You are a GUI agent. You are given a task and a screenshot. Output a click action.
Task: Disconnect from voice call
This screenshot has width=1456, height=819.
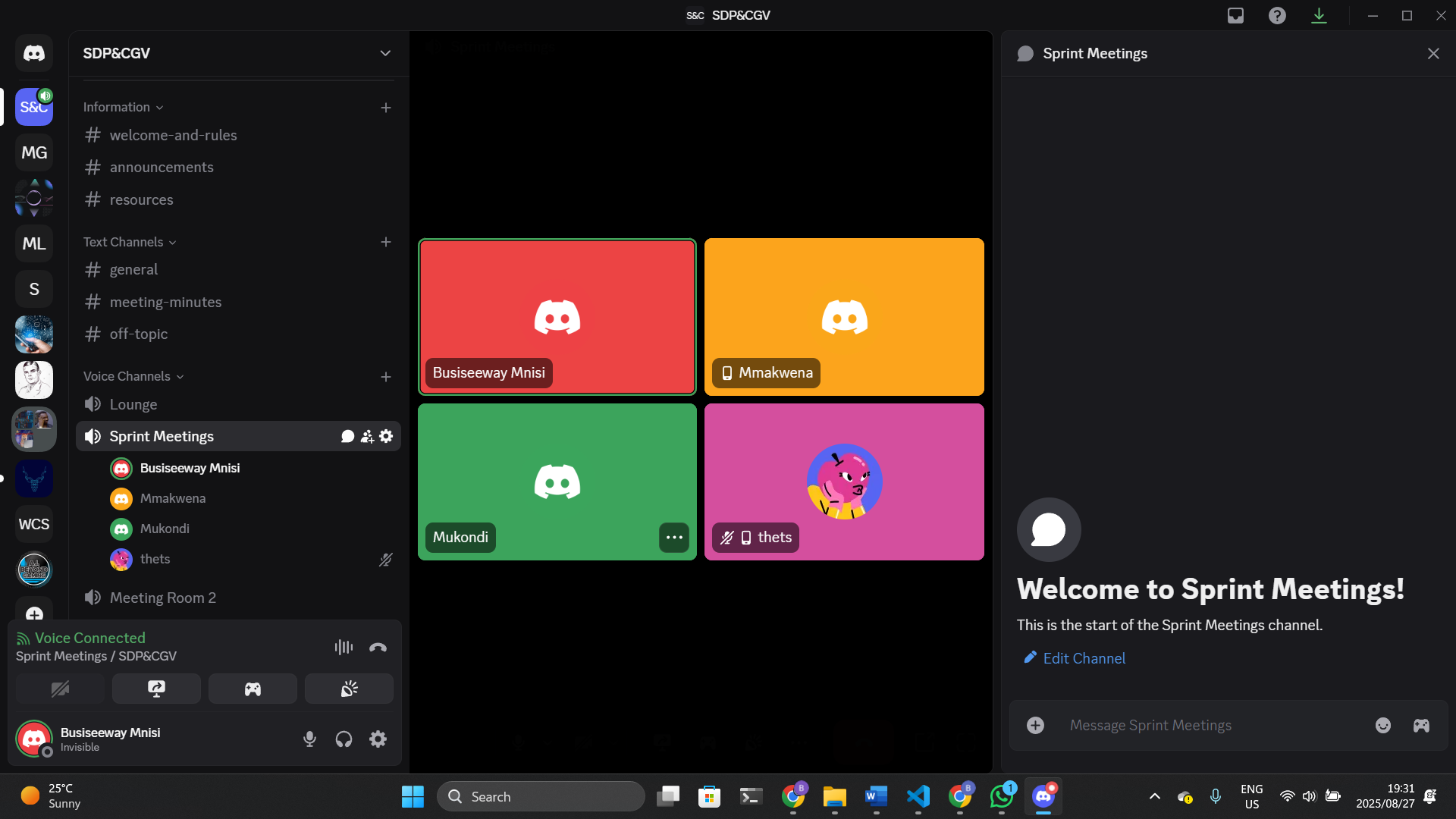click(x=378, y=647)
